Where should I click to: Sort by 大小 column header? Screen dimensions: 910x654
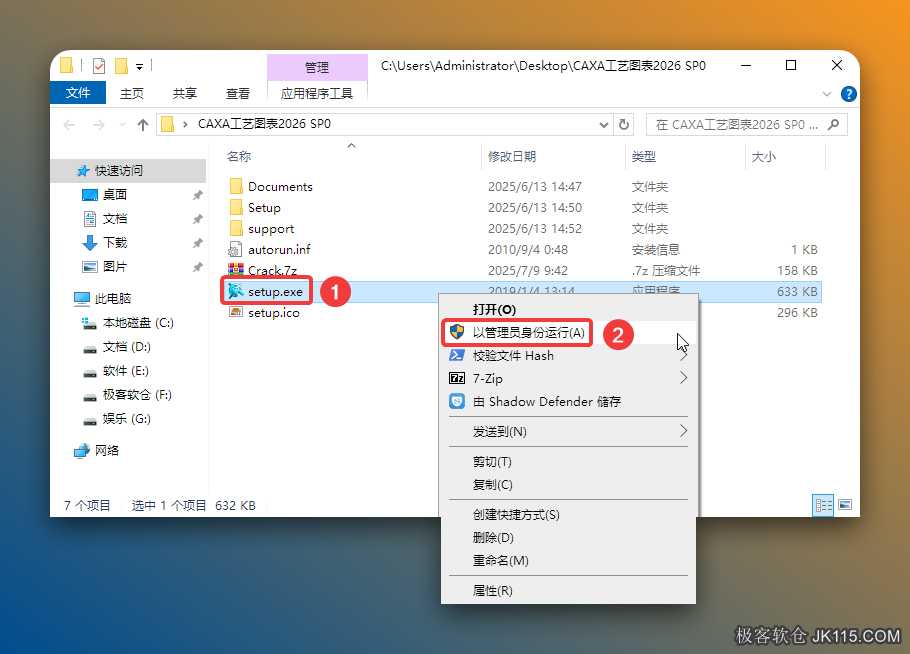[764, 157]
